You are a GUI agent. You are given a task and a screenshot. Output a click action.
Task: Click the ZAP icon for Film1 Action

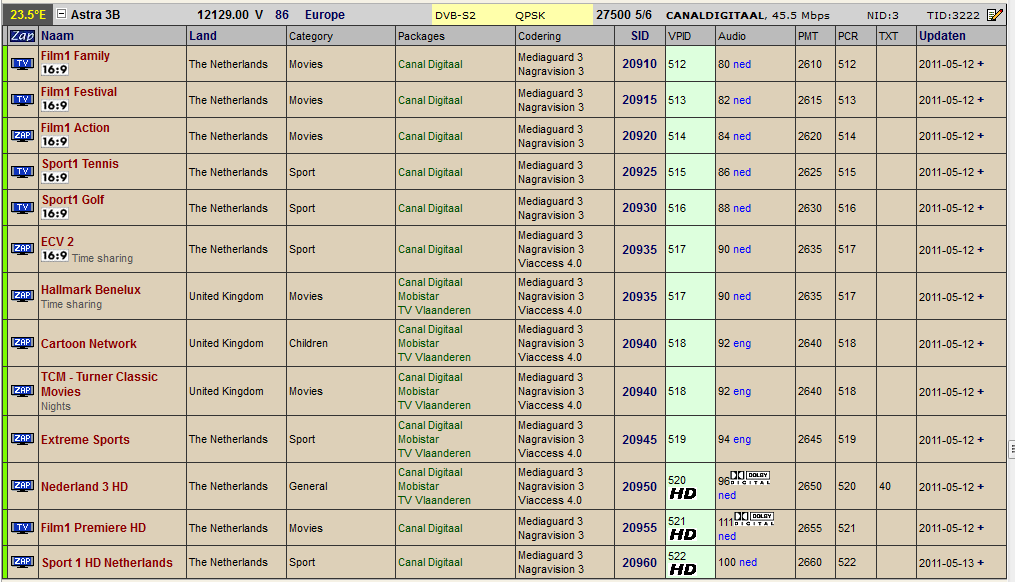point(22,136)
